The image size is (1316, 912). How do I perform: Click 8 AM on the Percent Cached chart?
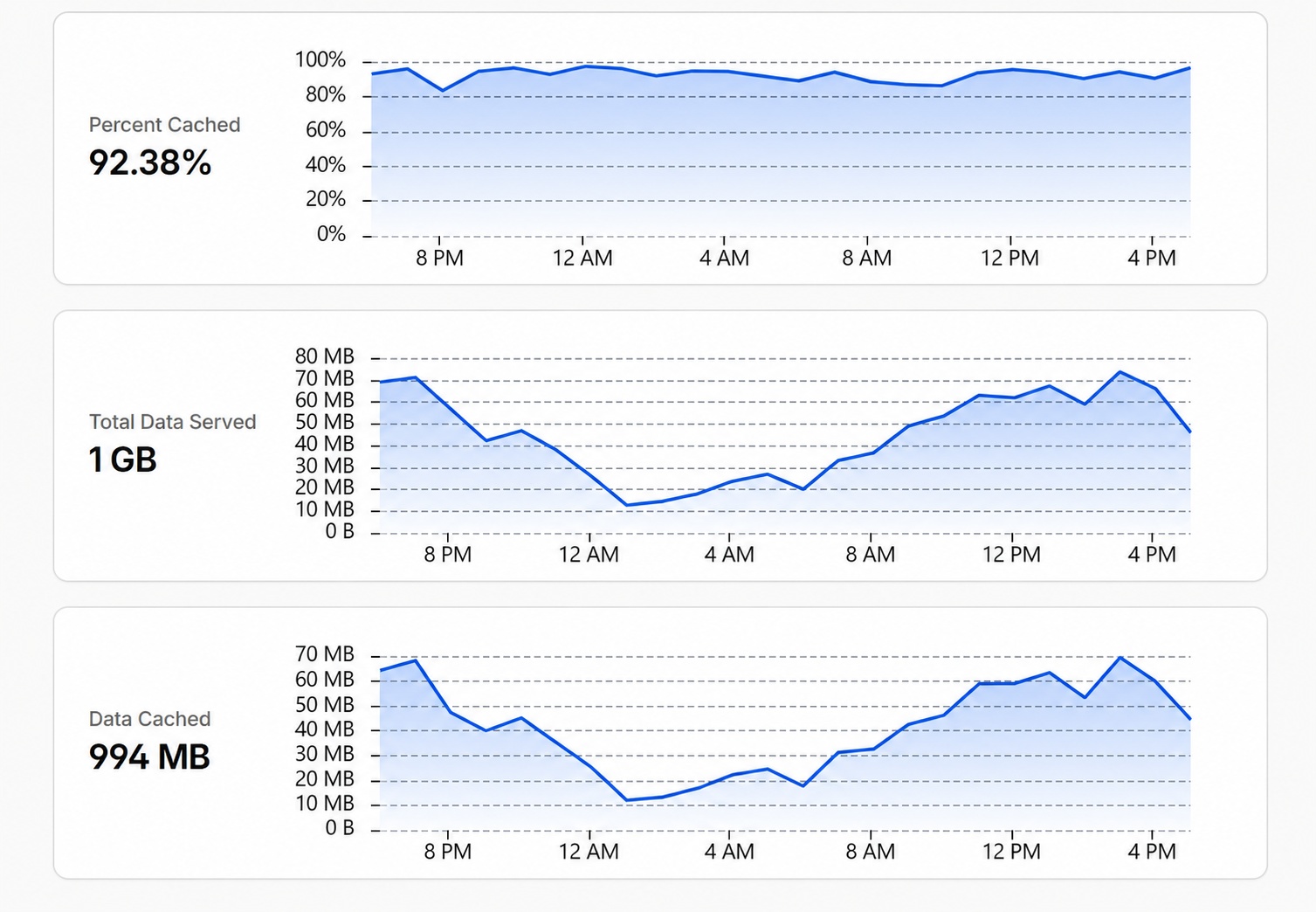[866, 258]
